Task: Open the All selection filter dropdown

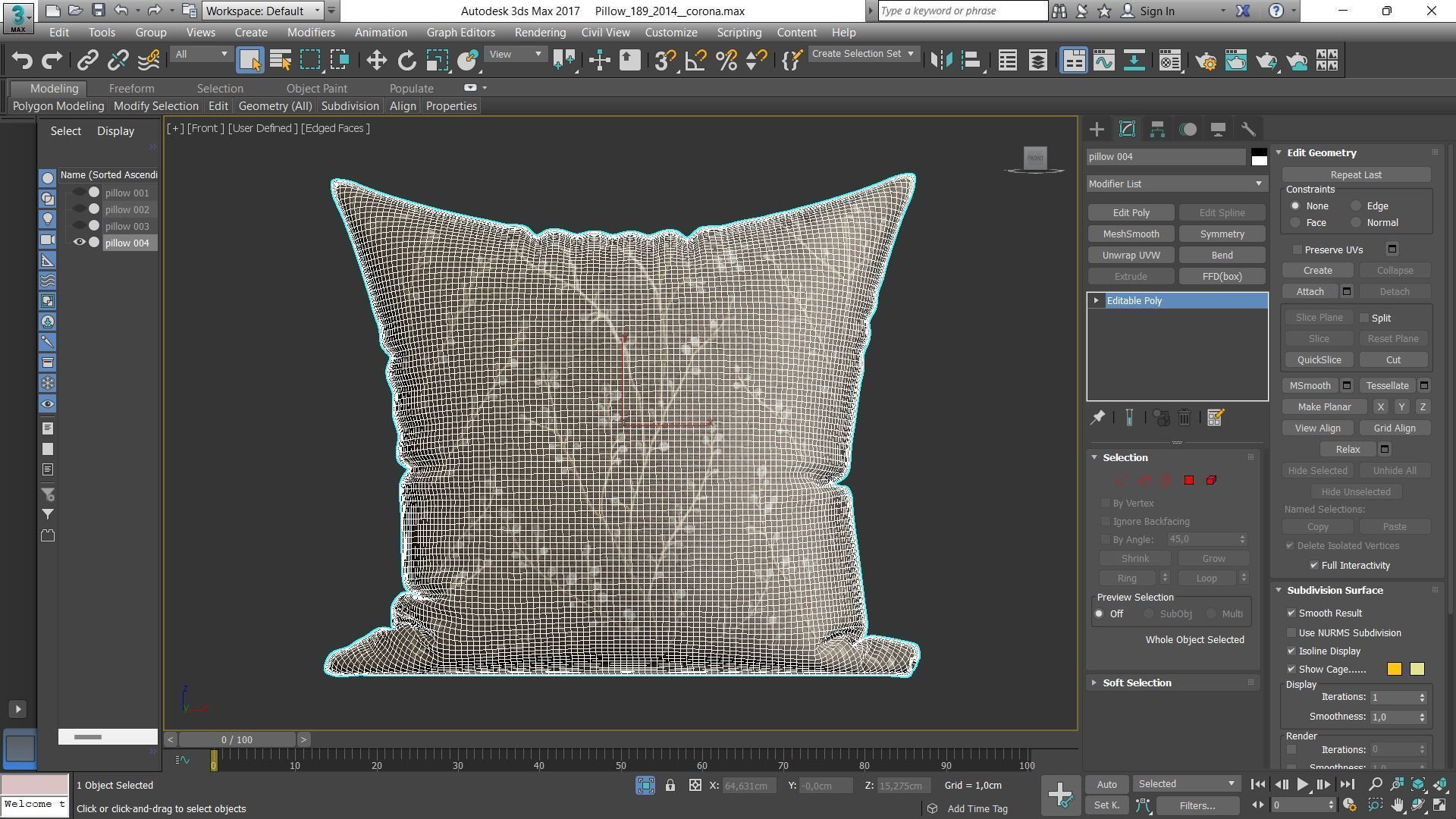Action: tap(200, 55)
